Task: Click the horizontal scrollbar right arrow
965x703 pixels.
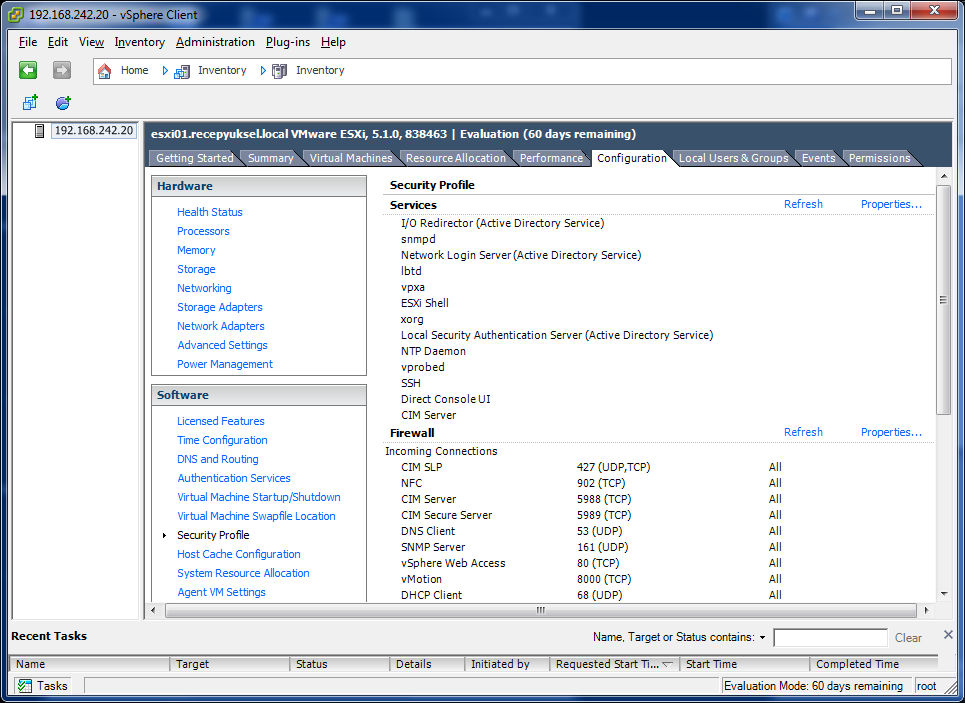Action: pyautogui.click(x=926, y=611)
